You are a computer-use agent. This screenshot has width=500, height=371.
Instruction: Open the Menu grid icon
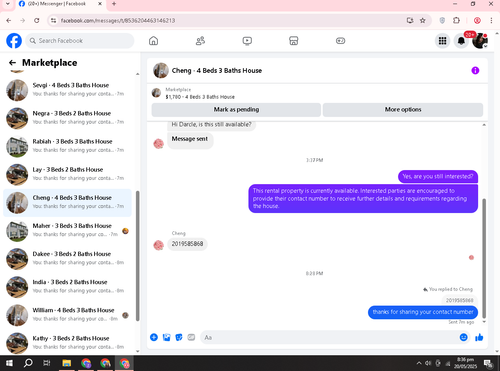[442, 41]
